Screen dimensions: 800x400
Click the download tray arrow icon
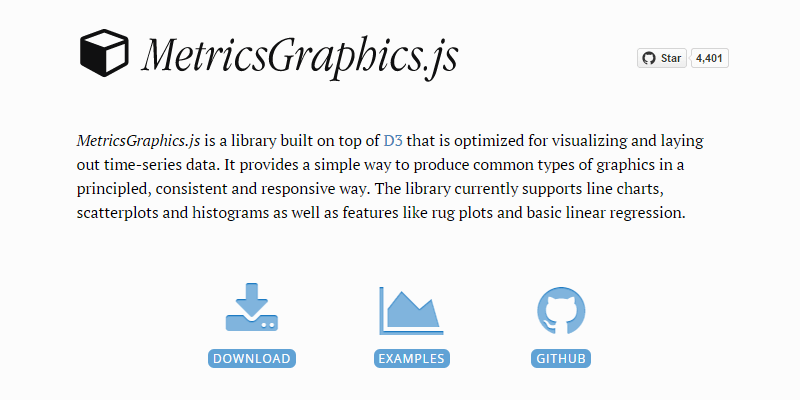click(x=252, y=308)
